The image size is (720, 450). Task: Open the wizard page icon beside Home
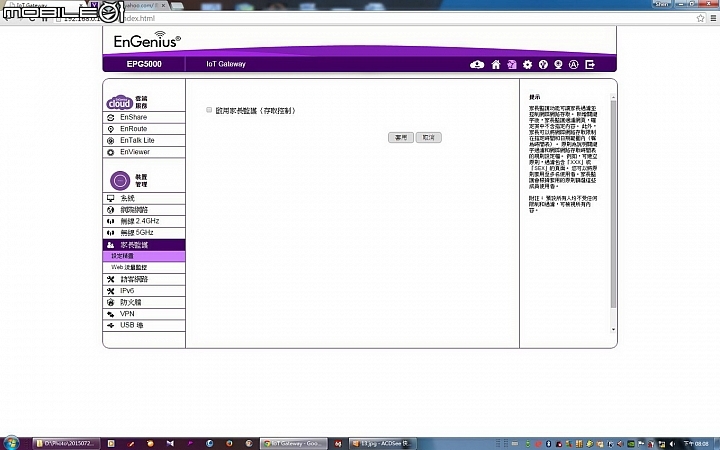click(512, 65)
